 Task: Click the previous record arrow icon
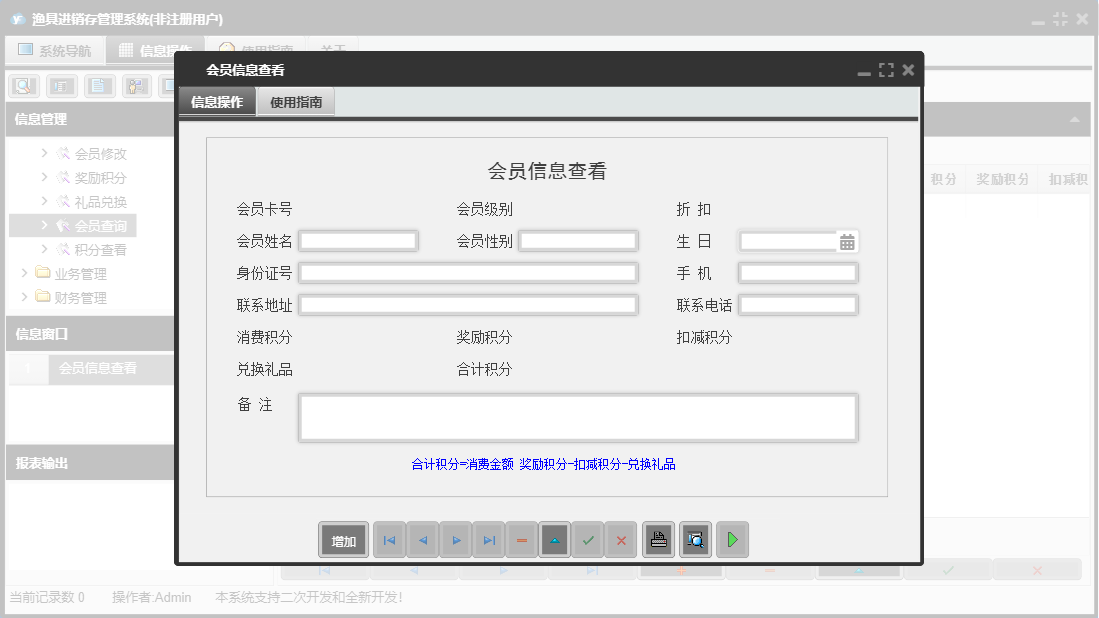coord(422,539)
